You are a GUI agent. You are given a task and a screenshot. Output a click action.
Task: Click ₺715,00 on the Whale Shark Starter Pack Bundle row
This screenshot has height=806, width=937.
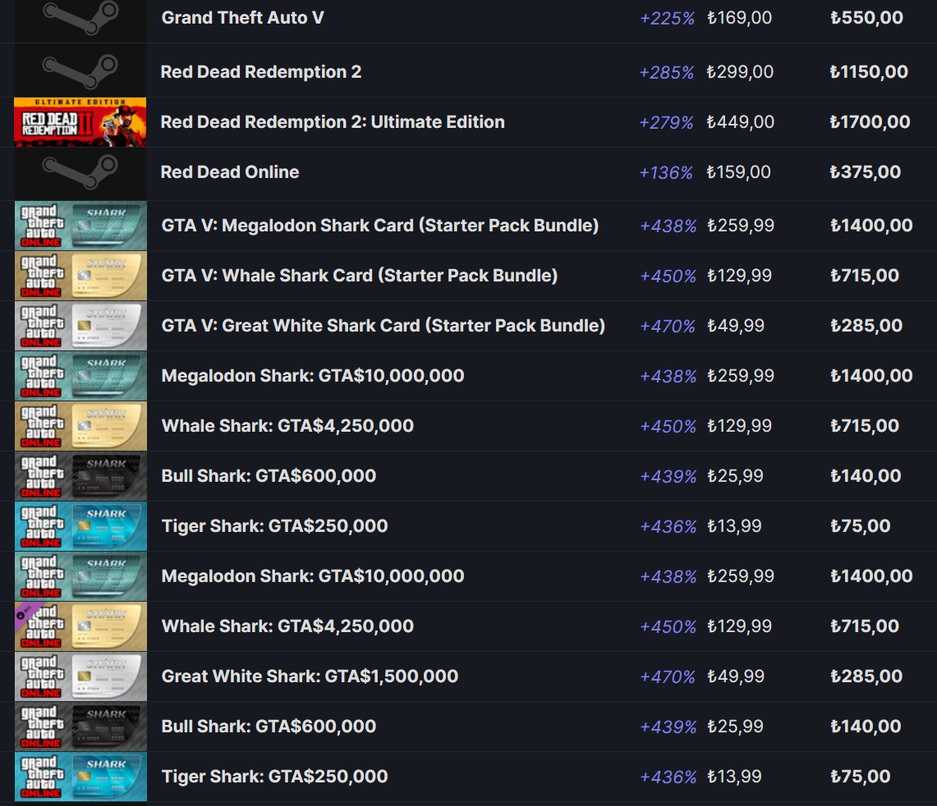(865, 275)
